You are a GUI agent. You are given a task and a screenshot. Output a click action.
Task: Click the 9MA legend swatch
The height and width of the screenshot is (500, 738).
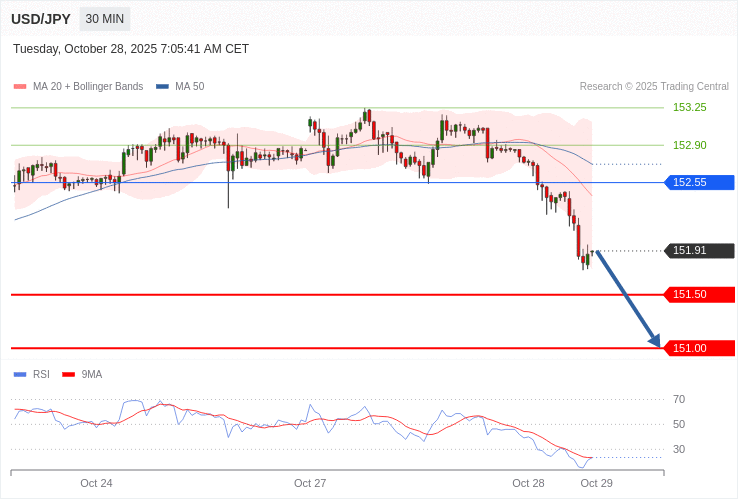point(69,375)
